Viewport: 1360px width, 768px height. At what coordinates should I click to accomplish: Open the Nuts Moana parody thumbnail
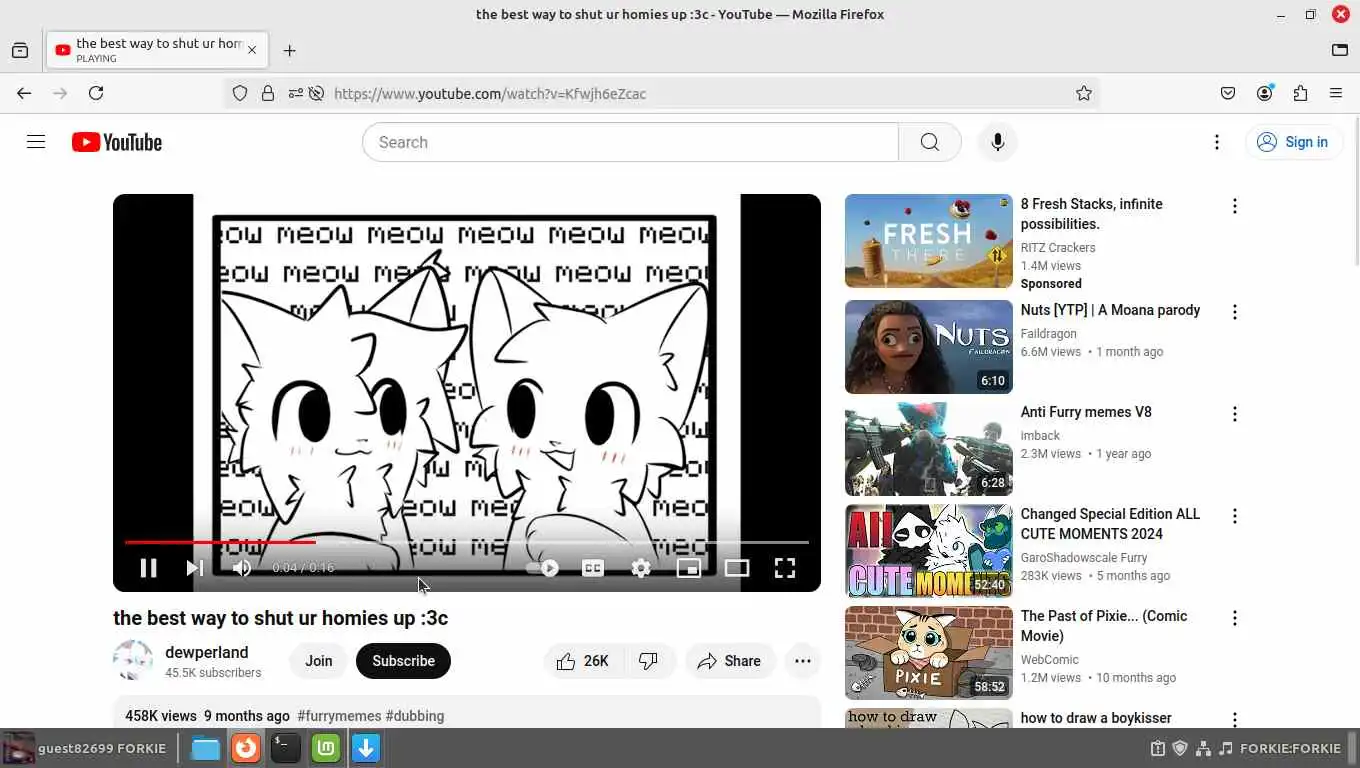(x=929, y=347)
